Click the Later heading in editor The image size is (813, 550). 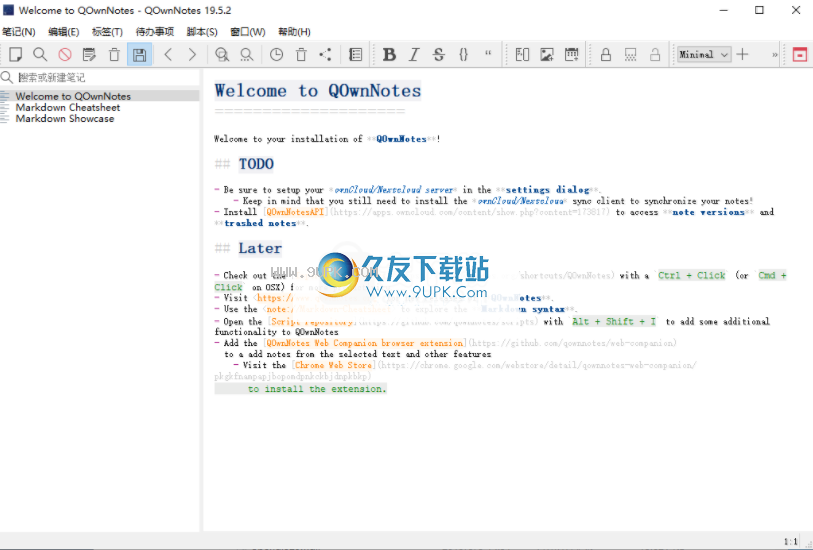[x=260, y=248]
